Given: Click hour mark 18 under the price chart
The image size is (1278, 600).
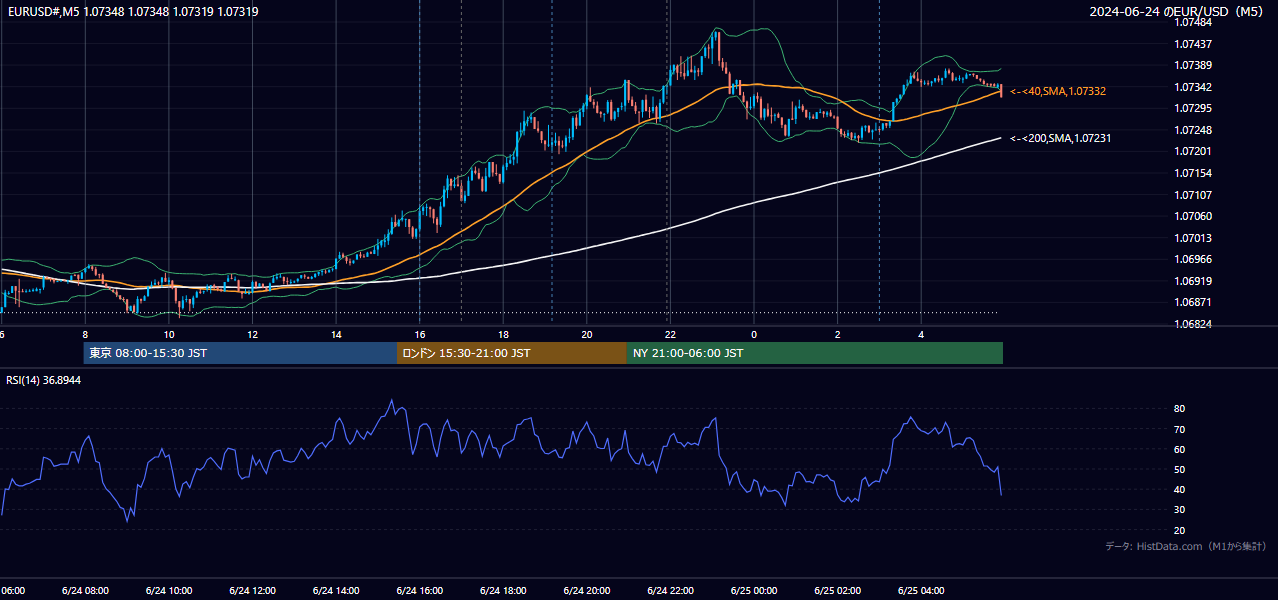Looking at the screenshot, I should coord(503,334).
